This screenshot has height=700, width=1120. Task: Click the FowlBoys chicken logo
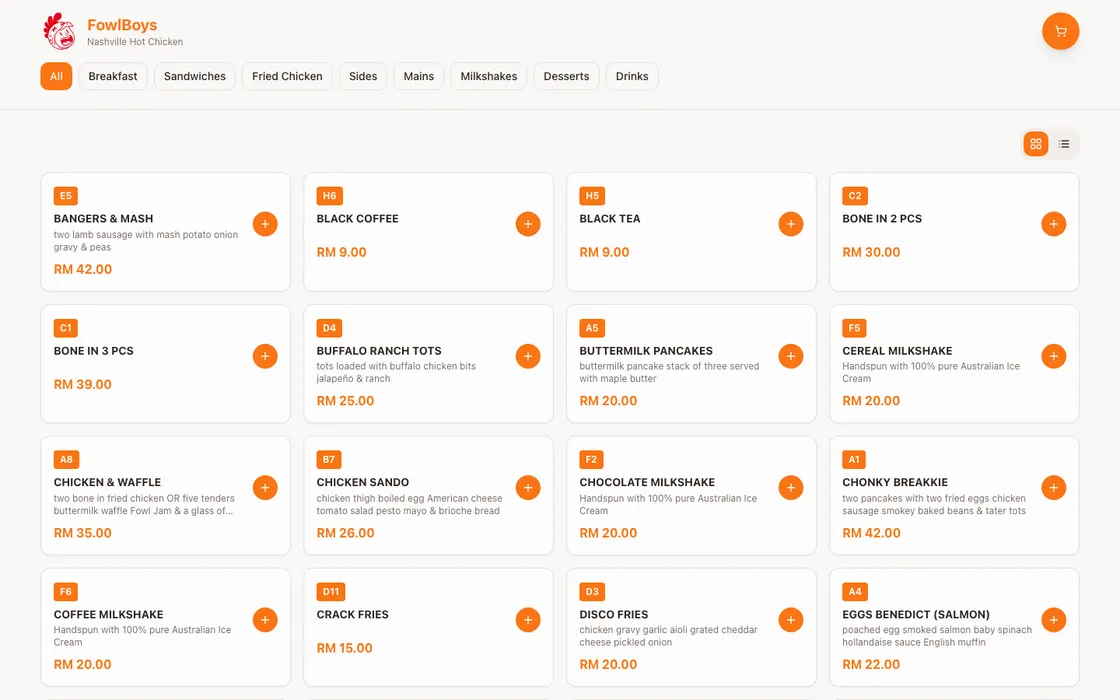59,31
